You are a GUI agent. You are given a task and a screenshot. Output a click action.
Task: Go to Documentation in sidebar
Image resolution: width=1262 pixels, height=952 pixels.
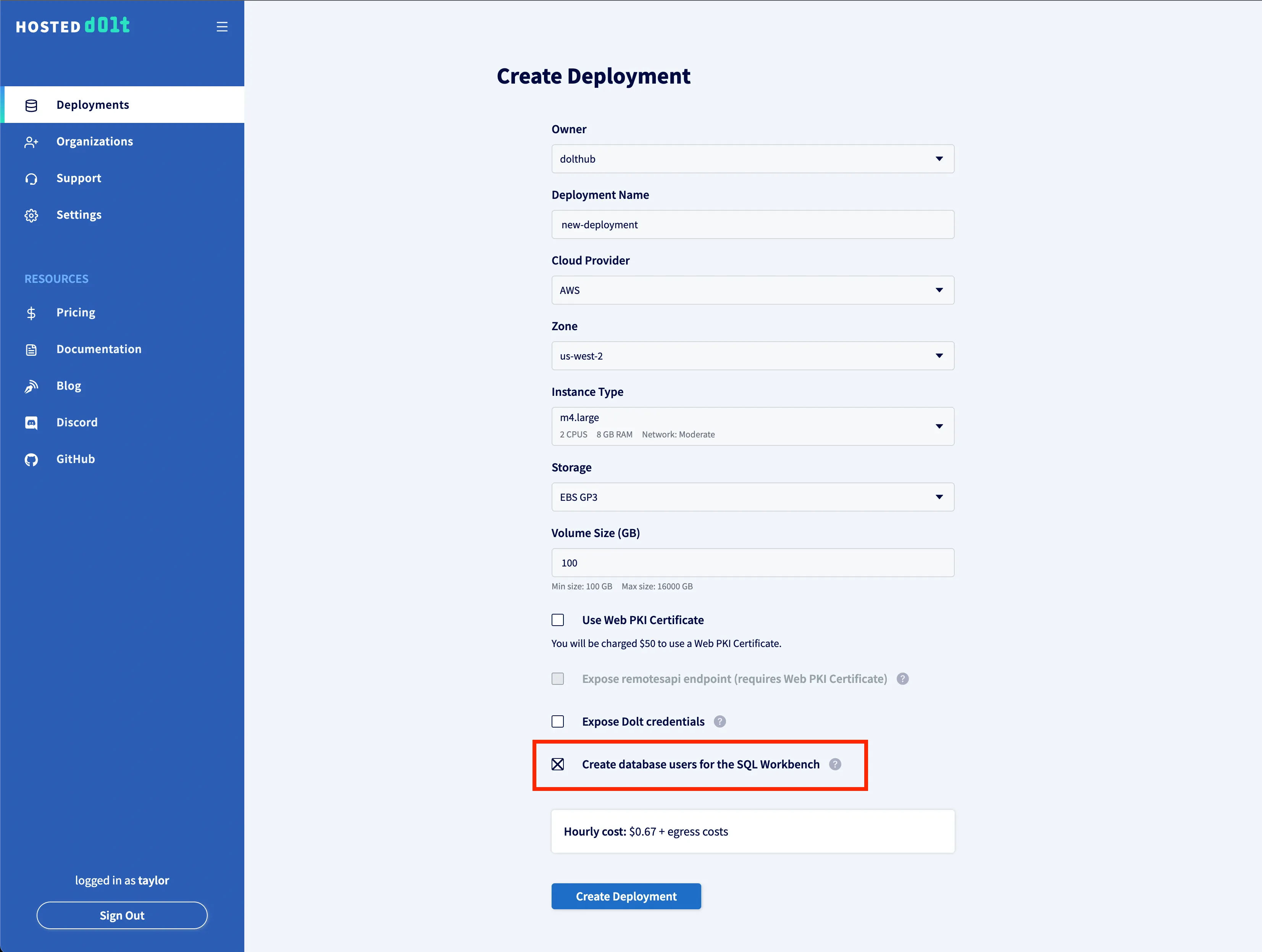[99, 349]
